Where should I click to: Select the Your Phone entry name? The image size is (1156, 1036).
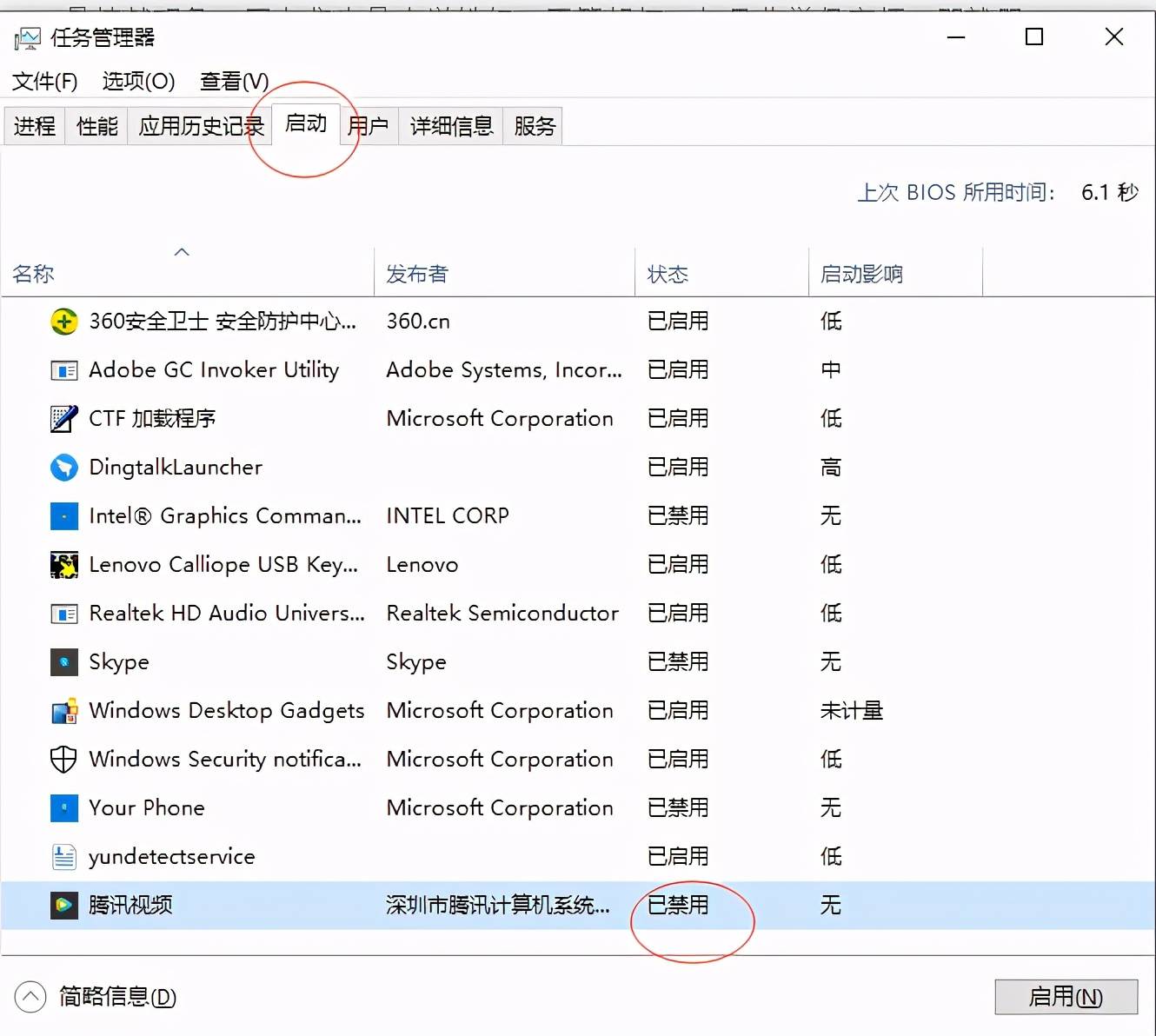147,808
